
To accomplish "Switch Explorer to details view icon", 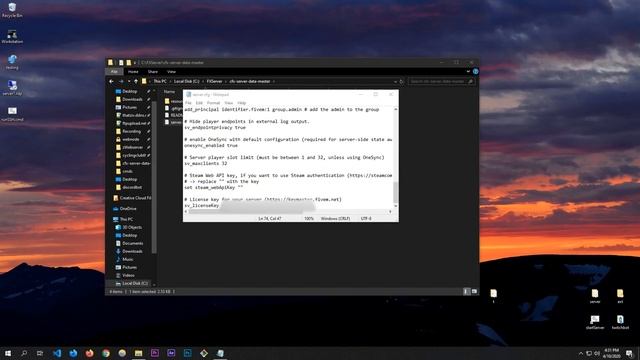I will 467,291.
